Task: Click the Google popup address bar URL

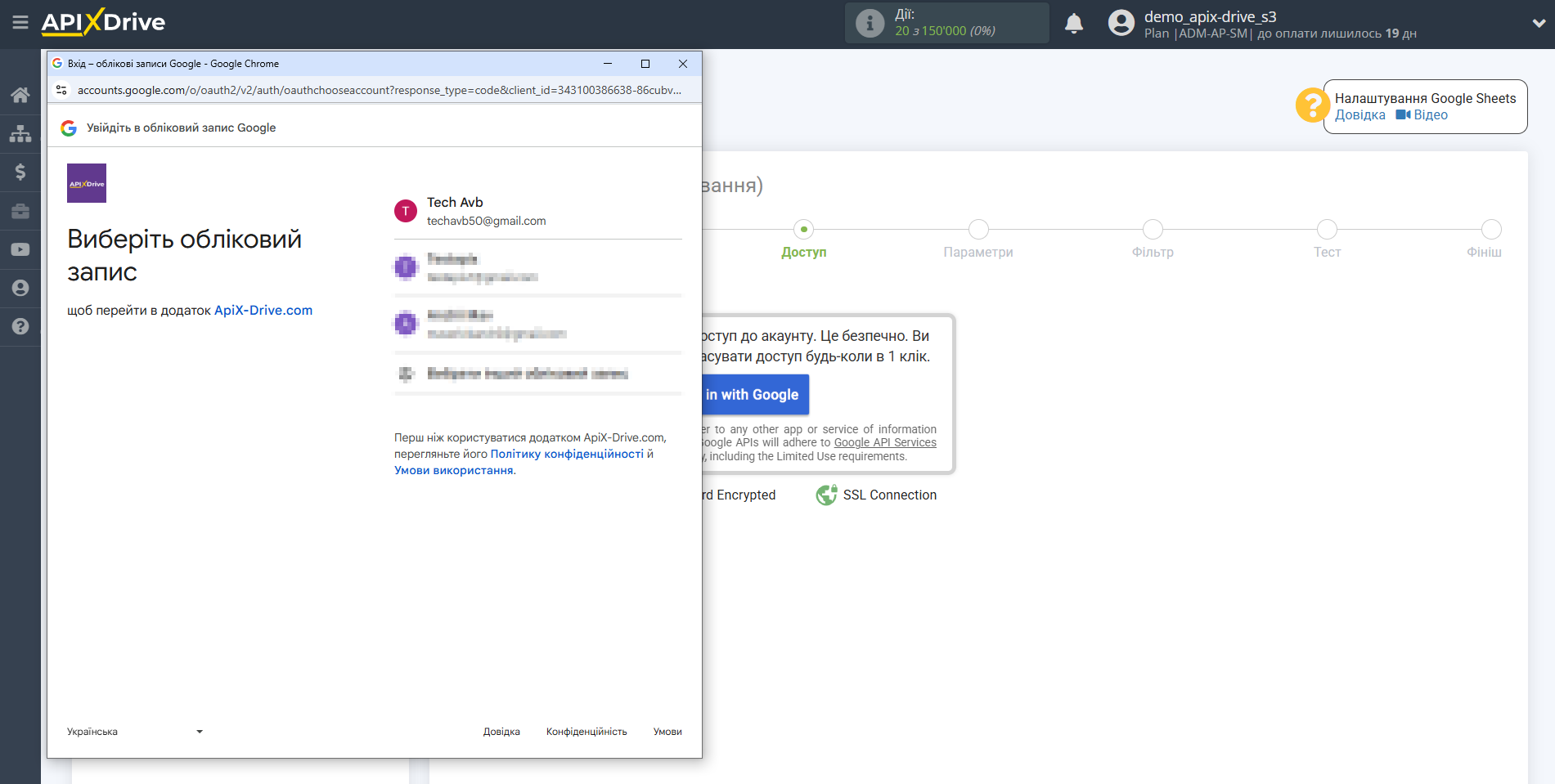Action: click(x=379, y=90)
